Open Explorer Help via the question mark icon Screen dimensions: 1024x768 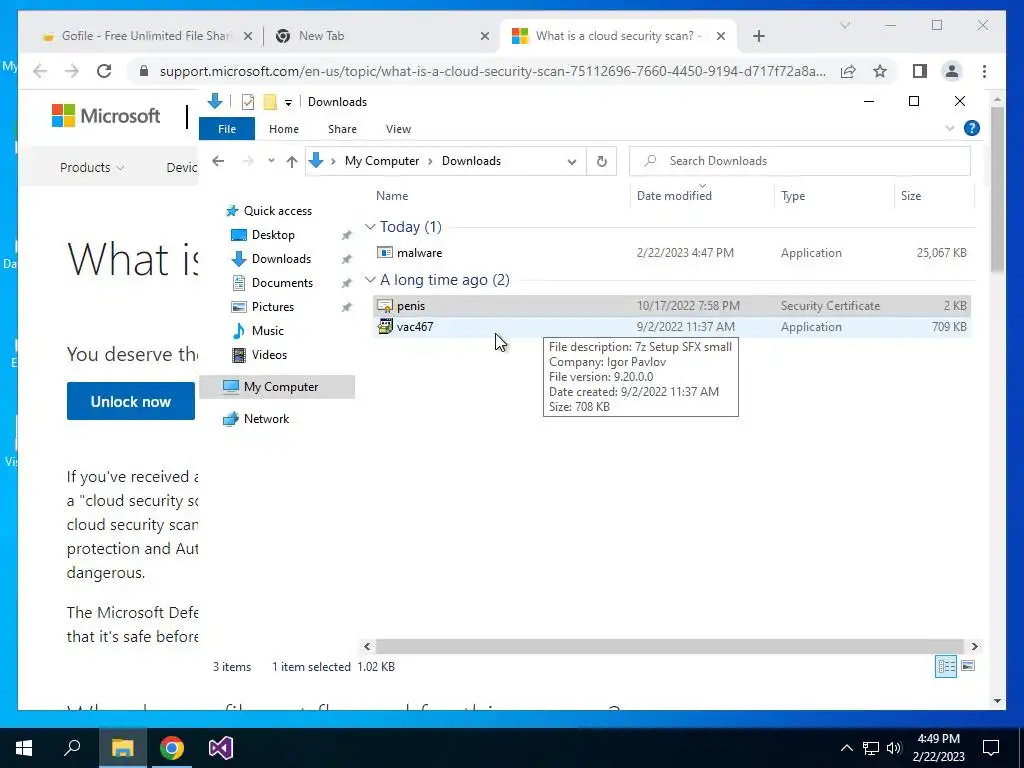point(972,129)
